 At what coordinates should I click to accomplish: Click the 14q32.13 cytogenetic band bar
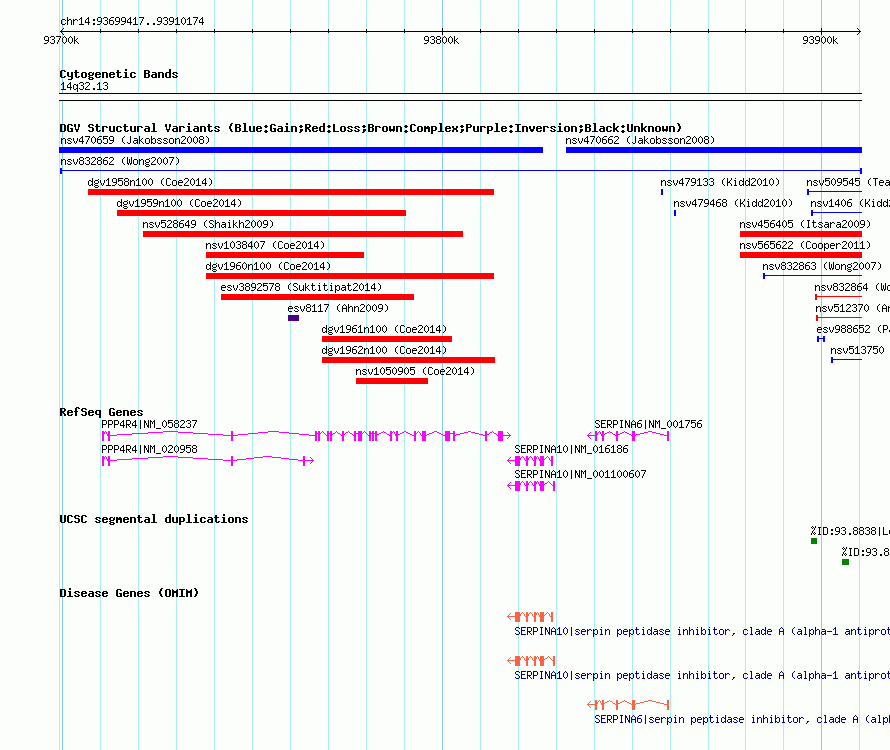pyautogui.click(x=460, y=97)
